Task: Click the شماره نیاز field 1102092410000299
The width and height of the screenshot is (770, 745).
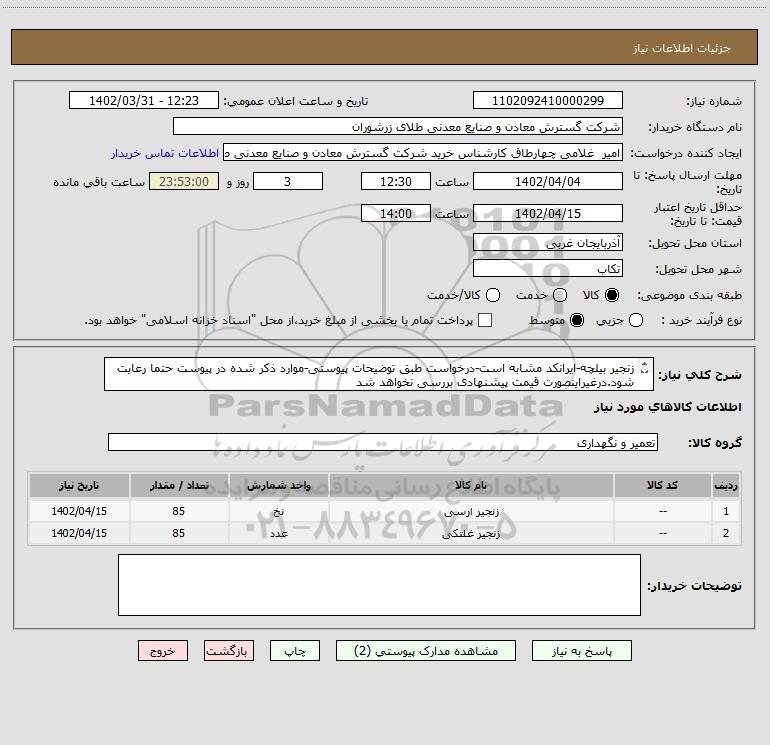Action: [x=548, y=101]
